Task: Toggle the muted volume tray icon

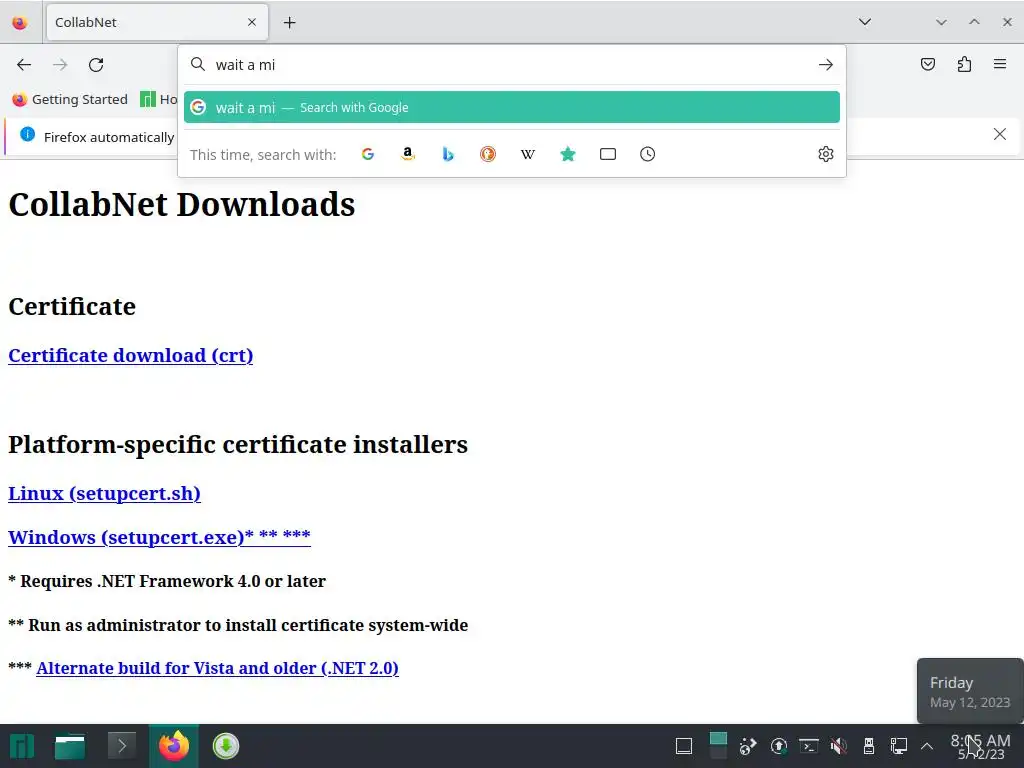Action: (839, 746)
